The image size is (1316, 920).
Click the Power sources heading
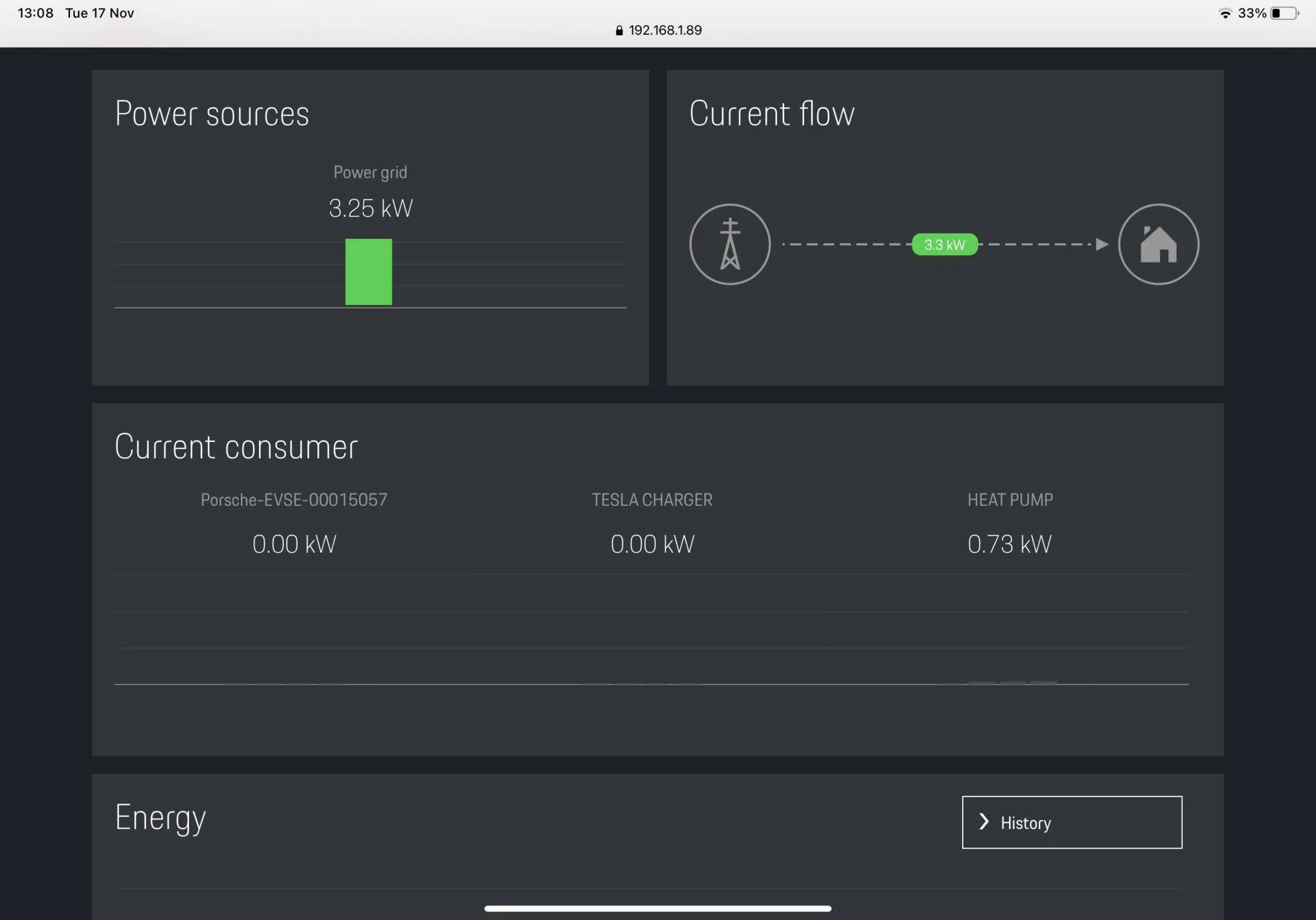click(x=212, y=114)
